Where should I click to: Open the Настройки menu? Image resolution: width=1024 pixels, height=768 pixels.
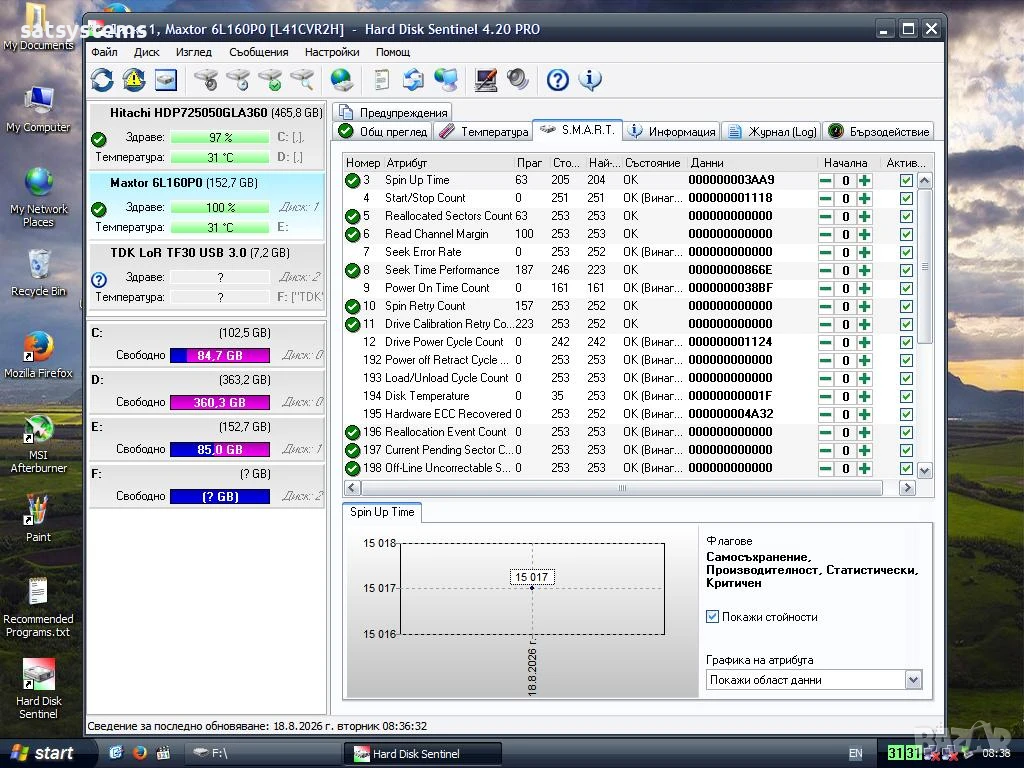(332, 52)
